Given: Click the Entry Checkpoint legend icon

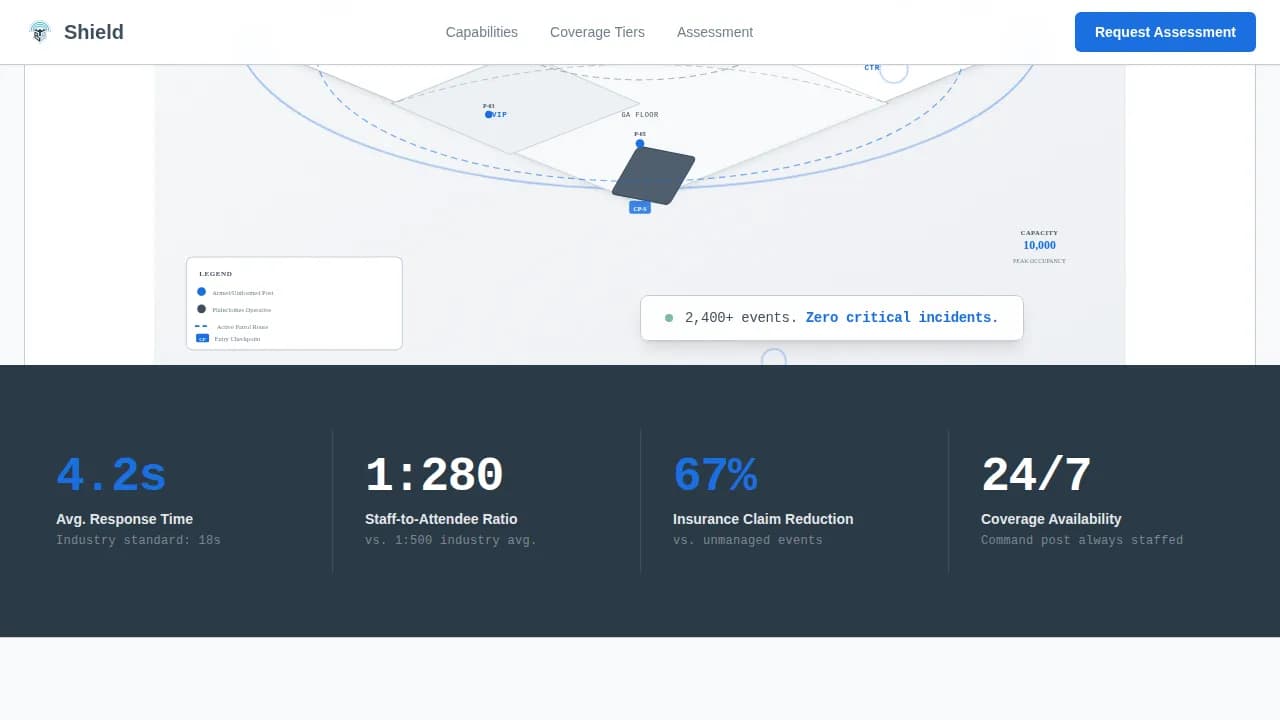Looking at the screenshot, I should pyautogui.click(x=202, y=339).
